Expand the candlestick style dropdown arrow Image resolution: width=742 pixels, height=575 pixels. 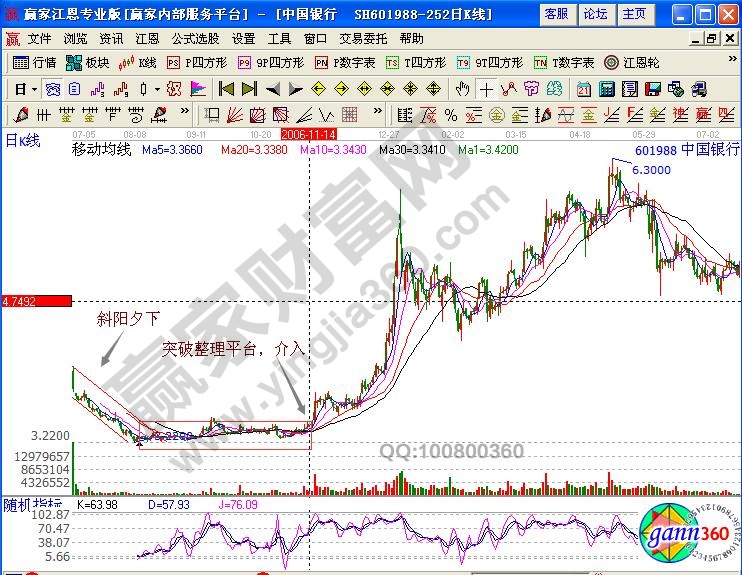[156, 88]
